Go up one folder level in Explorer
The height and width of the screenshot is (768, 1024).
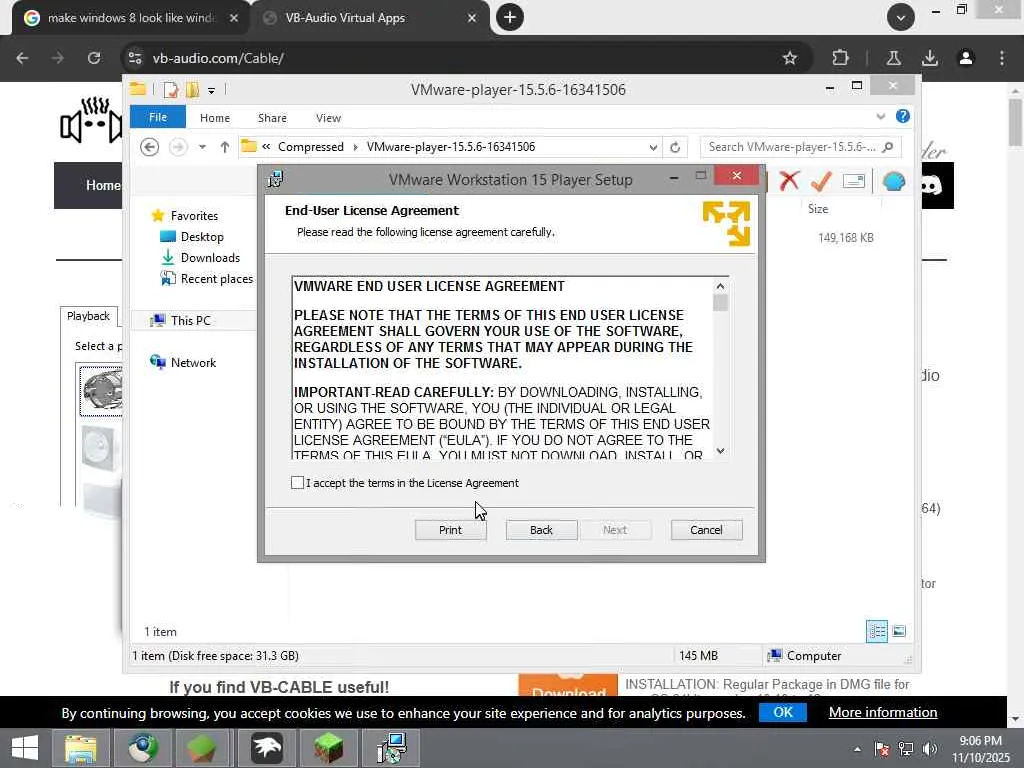point(225,147)
